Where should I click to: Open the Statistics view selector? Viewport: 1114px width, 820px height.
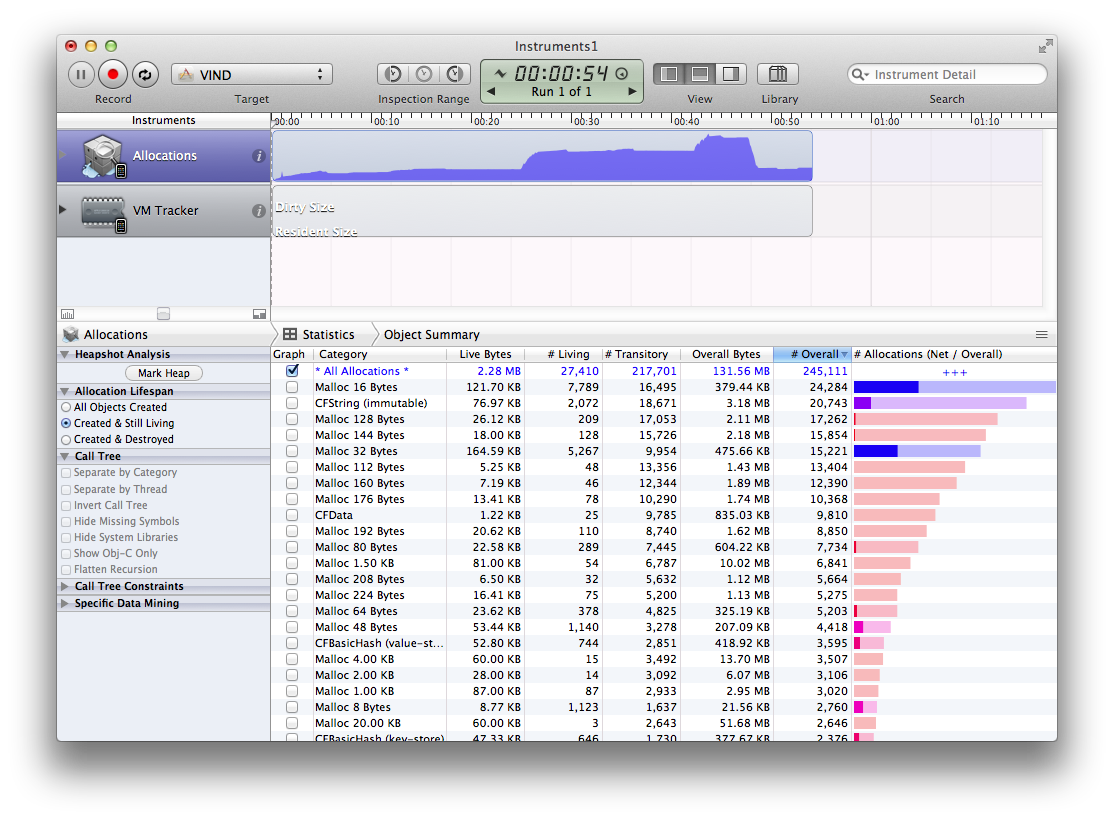pyautogui.click(x=318, y=335)
